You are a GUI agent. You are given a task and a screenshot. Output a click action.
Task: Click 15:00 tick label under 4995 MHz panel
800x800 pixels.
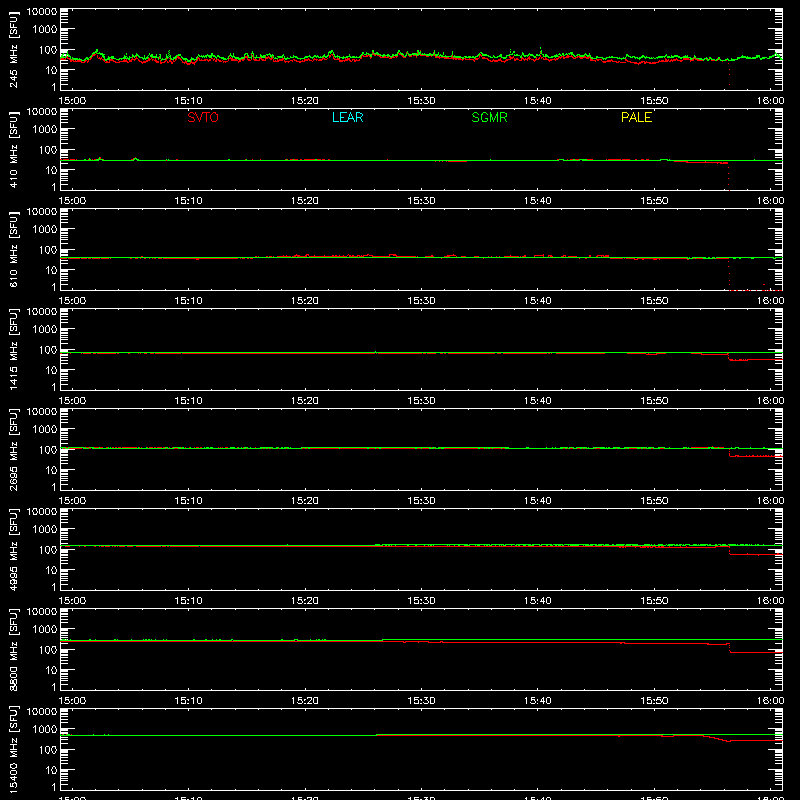tap(72, 601)
